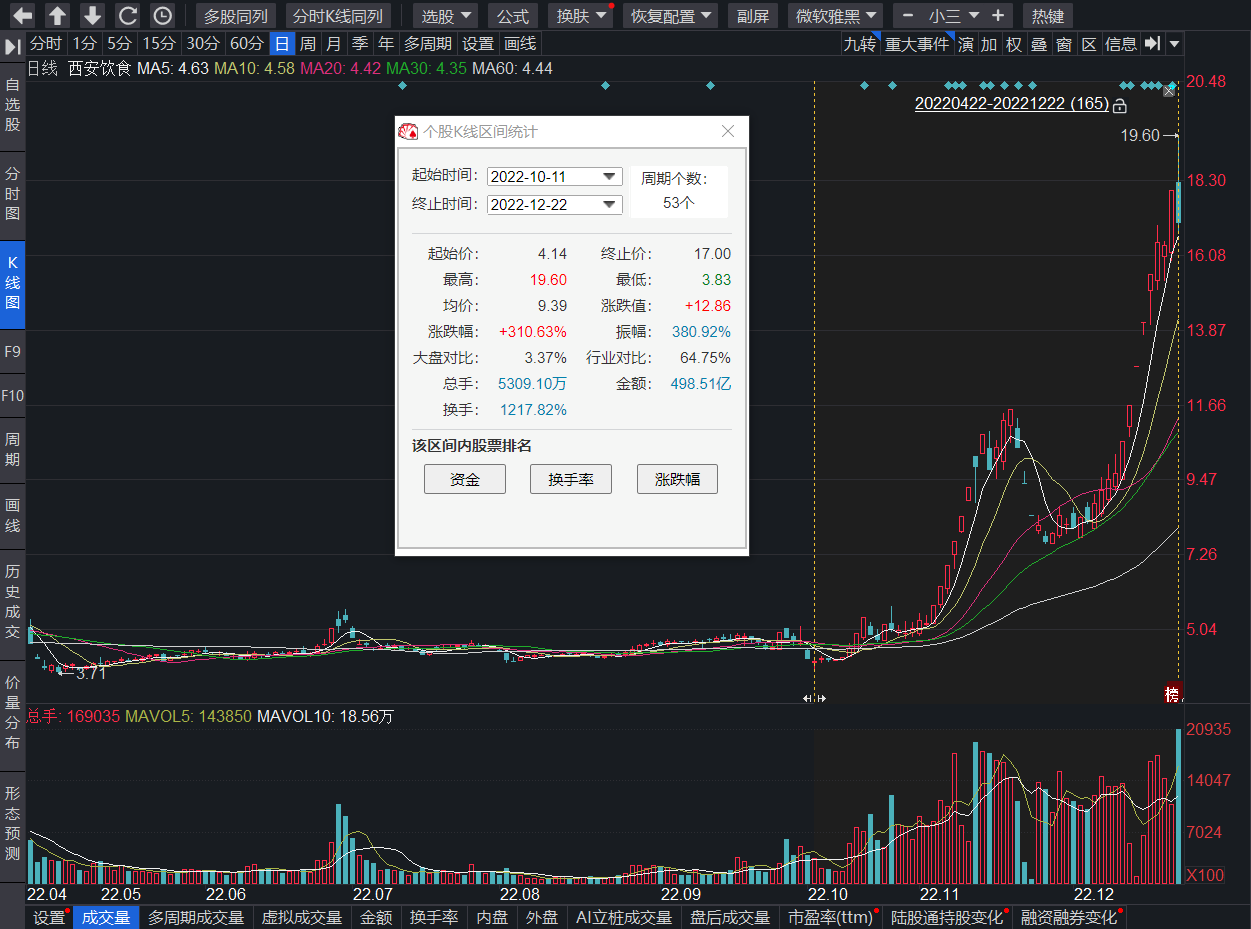Switch to the 周 period tab

tap(308, 44)
